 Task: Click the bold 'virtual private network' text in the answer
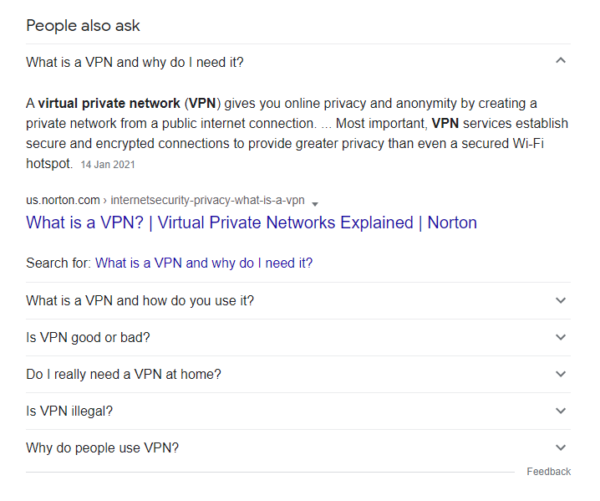tap(109, 103)
